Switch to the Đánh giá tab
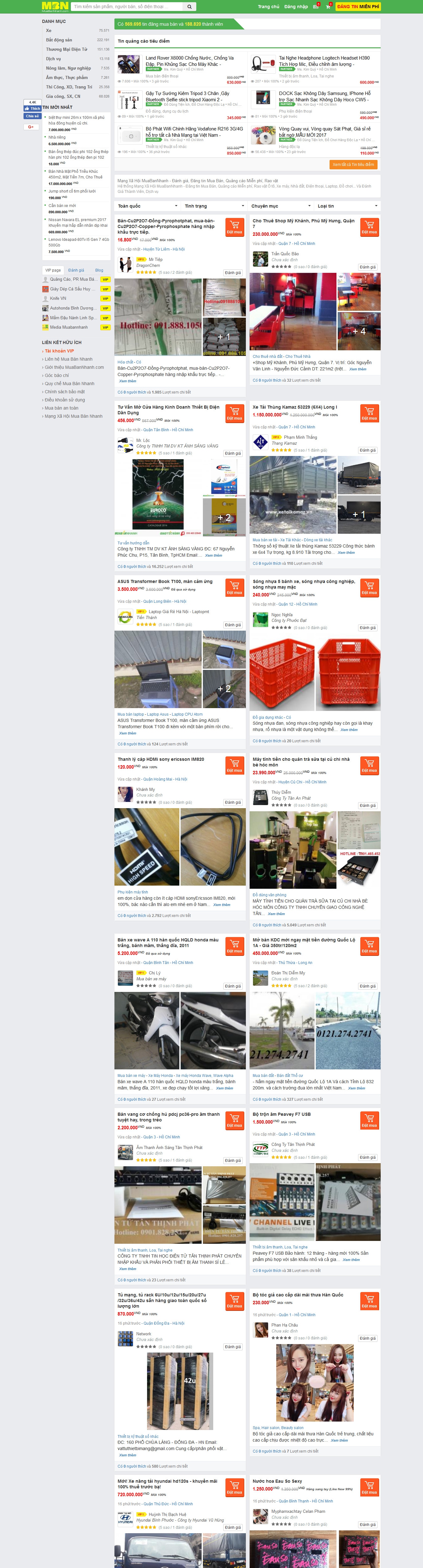 (76, 270)
